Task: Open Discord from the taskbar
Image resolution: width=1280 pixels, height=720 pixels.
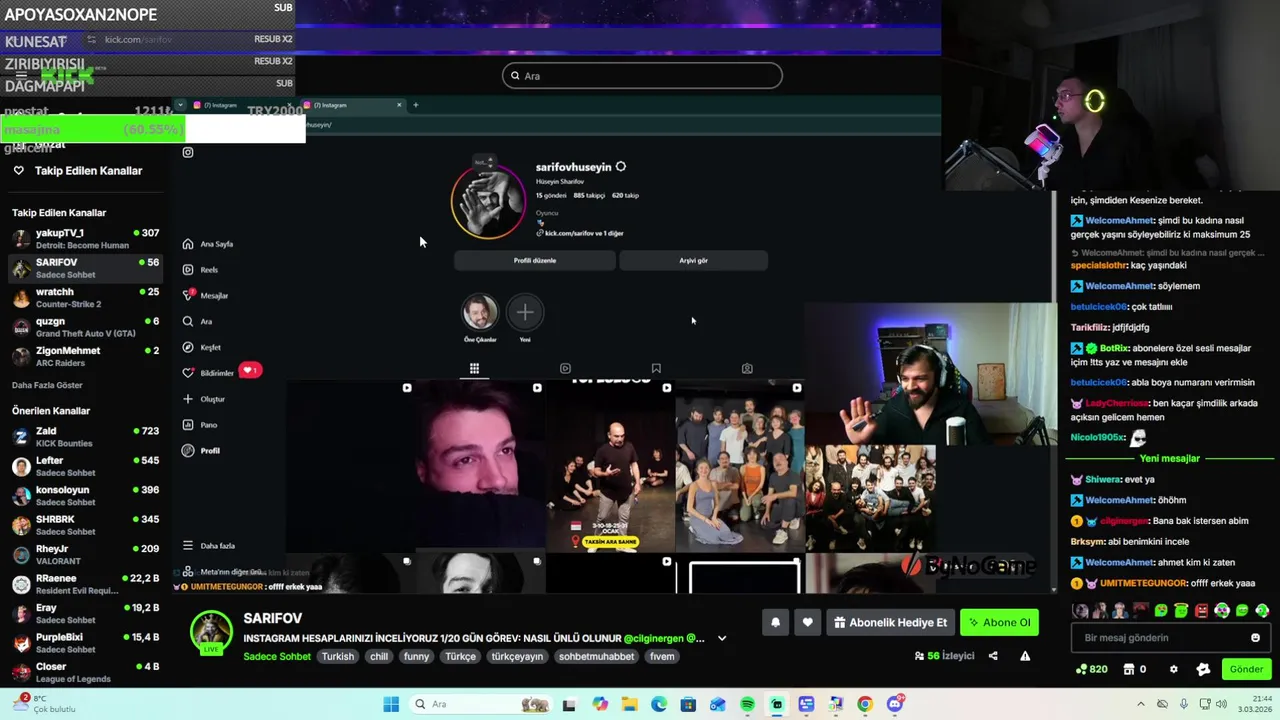Action: tap(895, 704)
